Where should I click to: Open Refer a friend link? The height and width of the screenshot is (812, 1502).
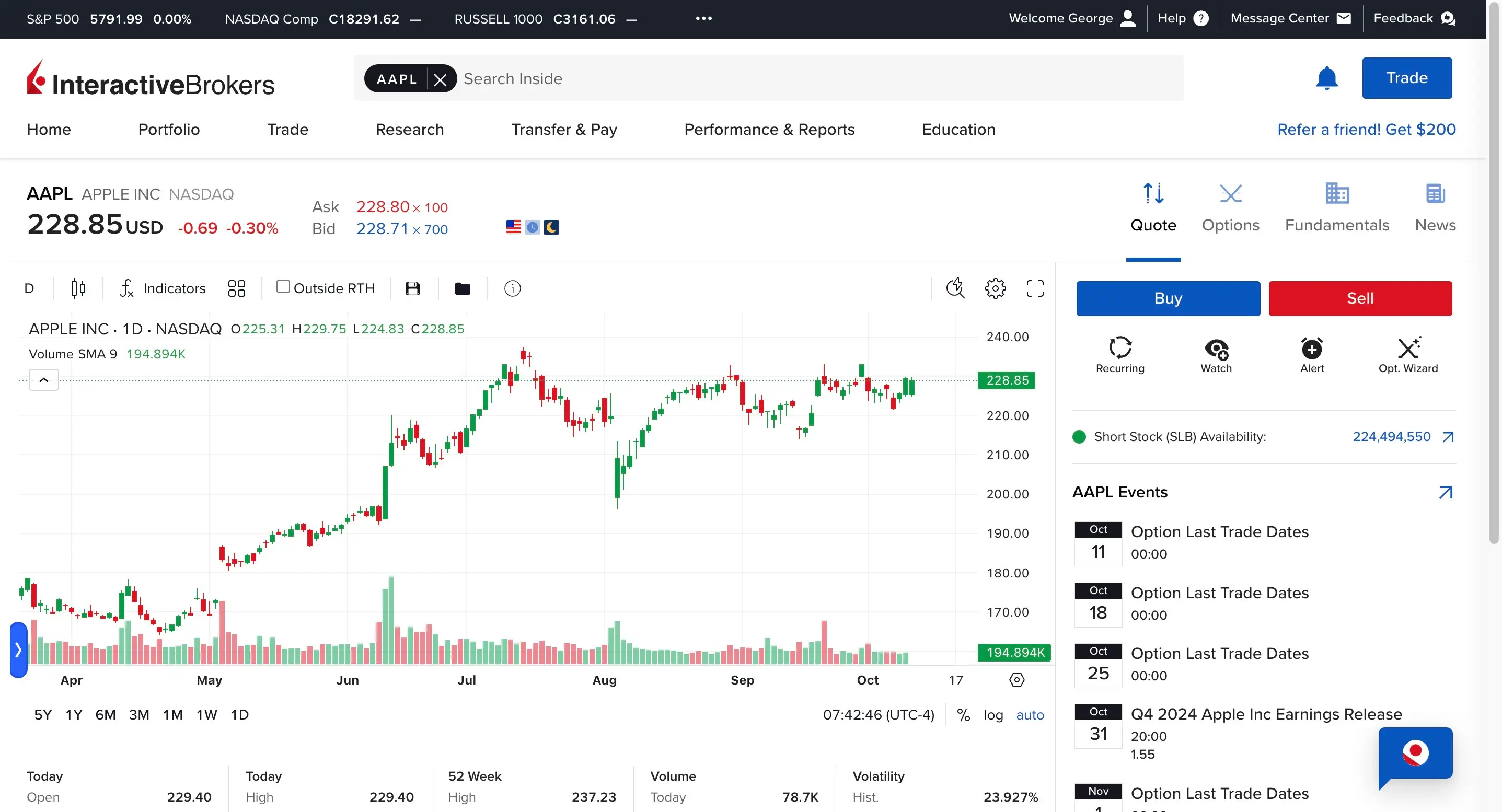(1366, 130)
